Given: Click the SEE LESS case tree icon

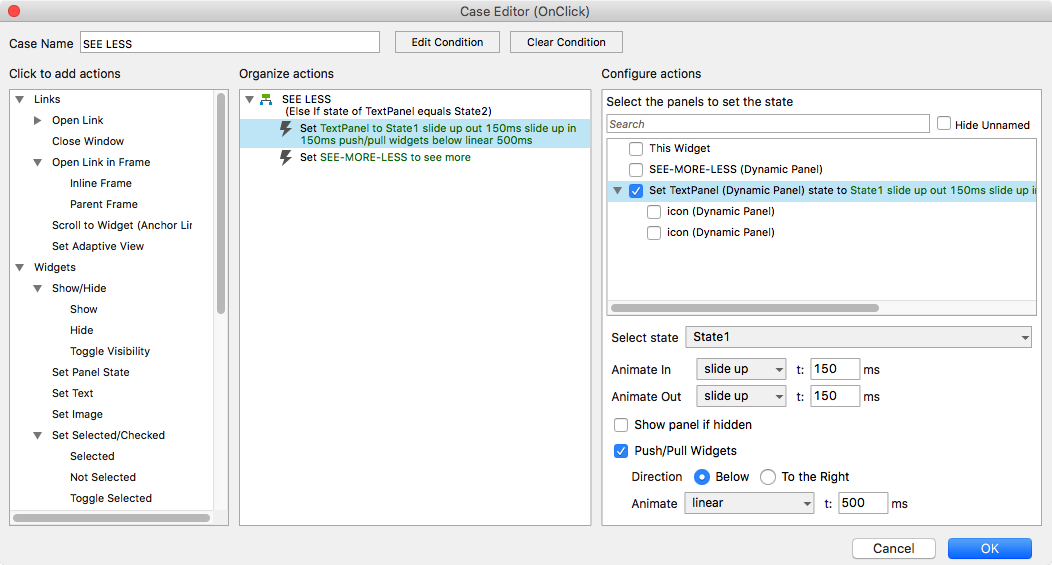Looking at the screenshot, I should tap(266, 99).
